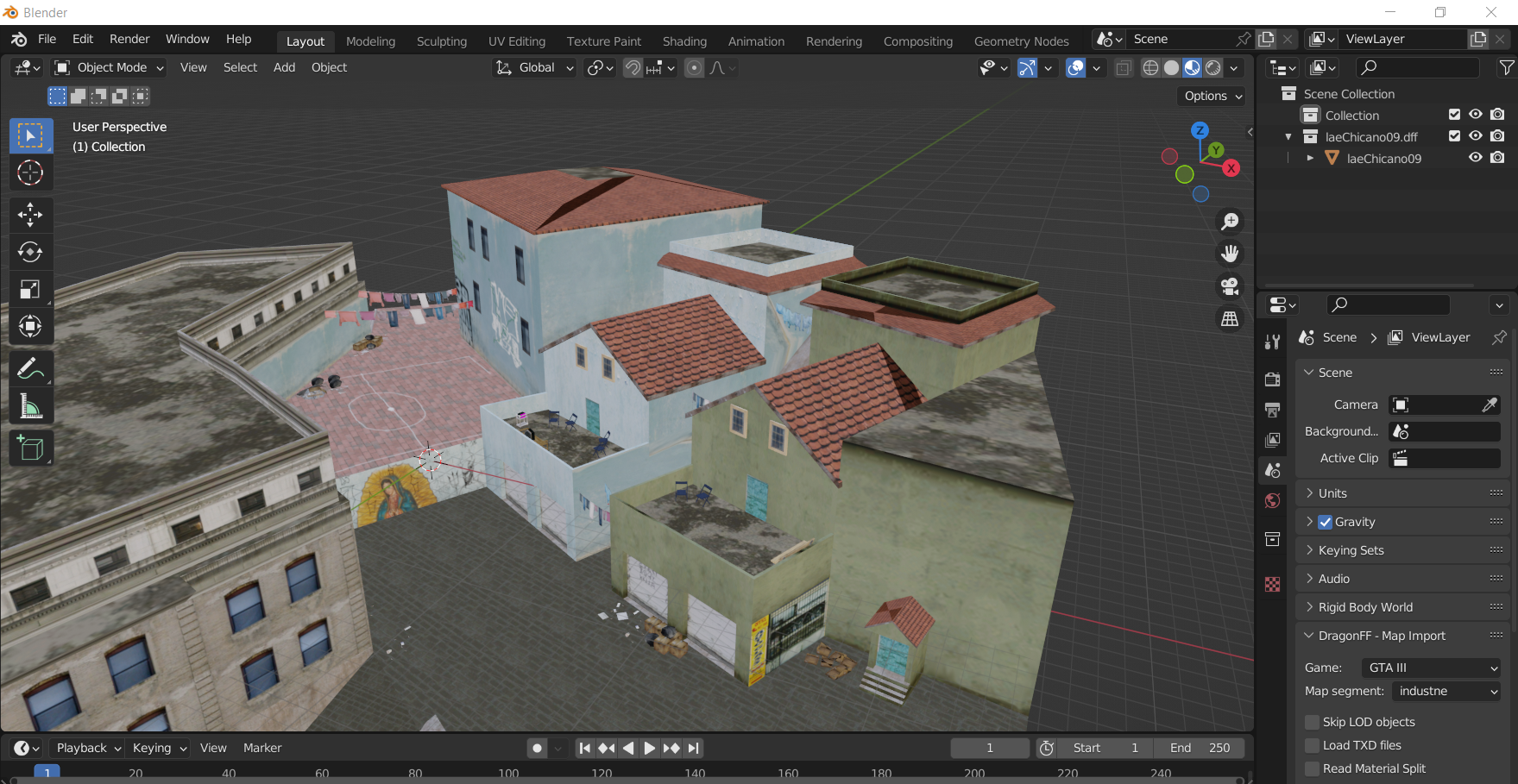Expand the Rigid Body World panel
1518x784 pixels.
(x=1365, y=607)
